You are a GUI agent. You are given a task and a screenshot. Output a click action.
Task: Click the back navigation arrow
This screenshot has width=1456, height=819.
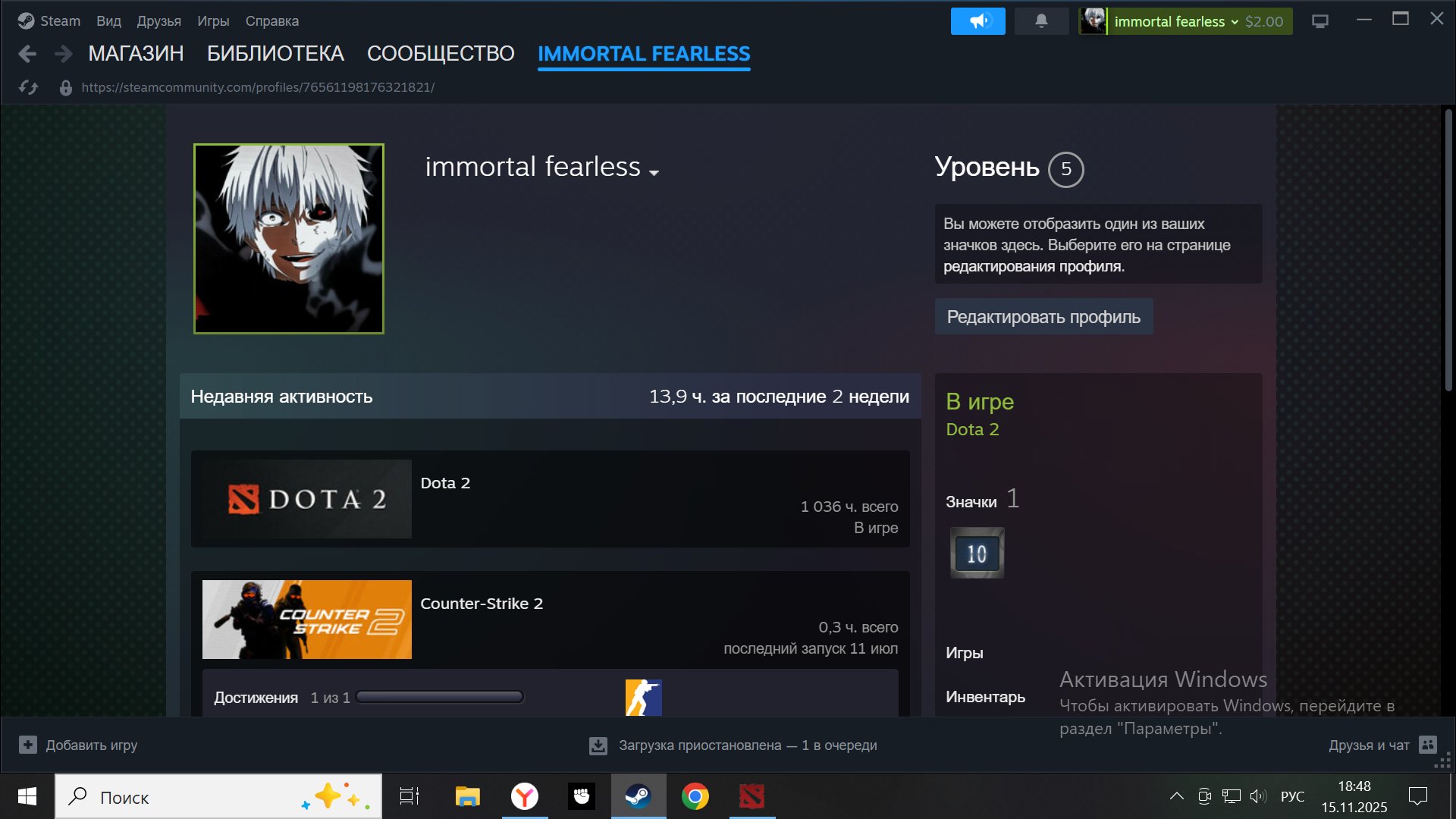click(27, 54)
